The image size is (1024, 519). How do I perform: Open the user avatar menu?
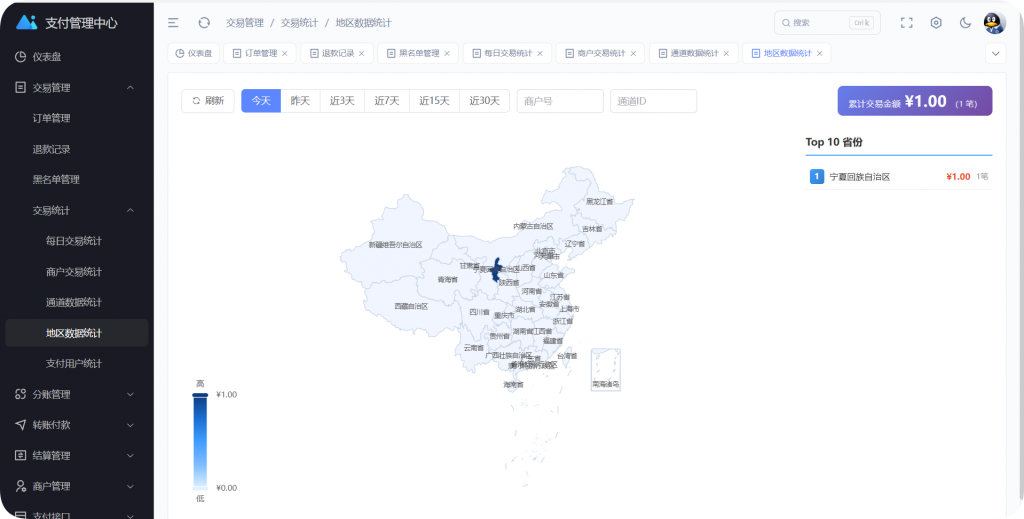[x=995, y=23]
